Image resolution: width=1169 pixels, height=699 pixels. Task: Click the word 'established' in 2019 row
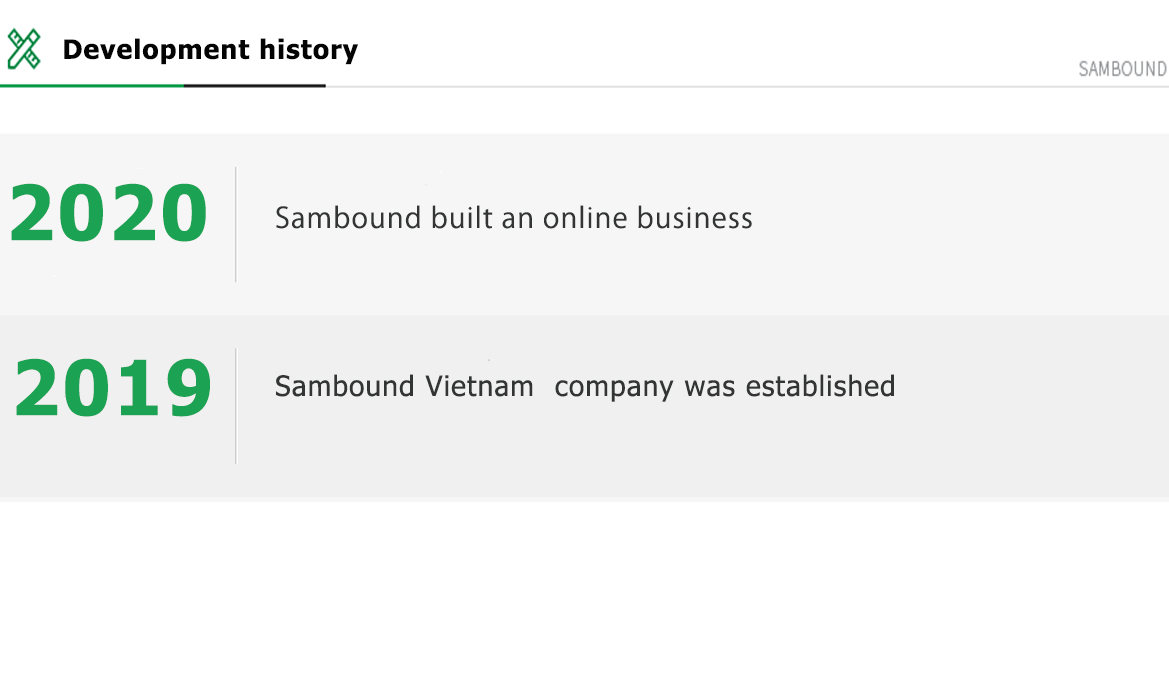tap(820, 387)
